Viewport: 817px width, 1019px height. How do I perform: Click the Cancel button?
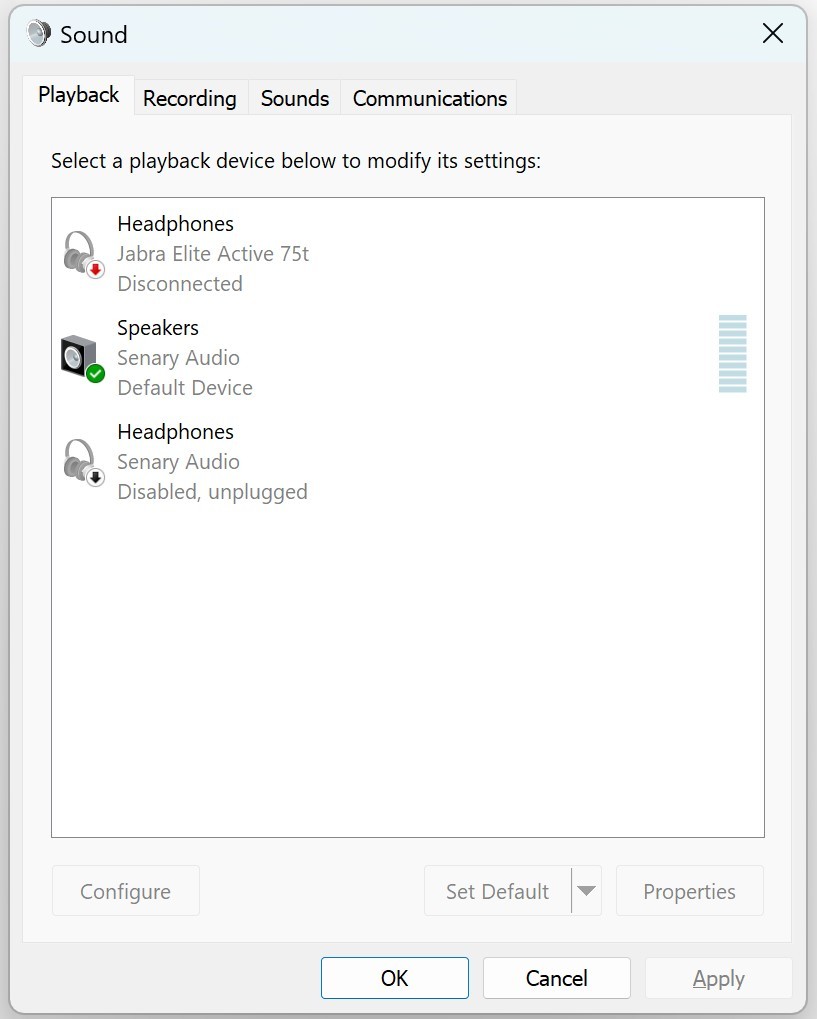coord(556,978)
